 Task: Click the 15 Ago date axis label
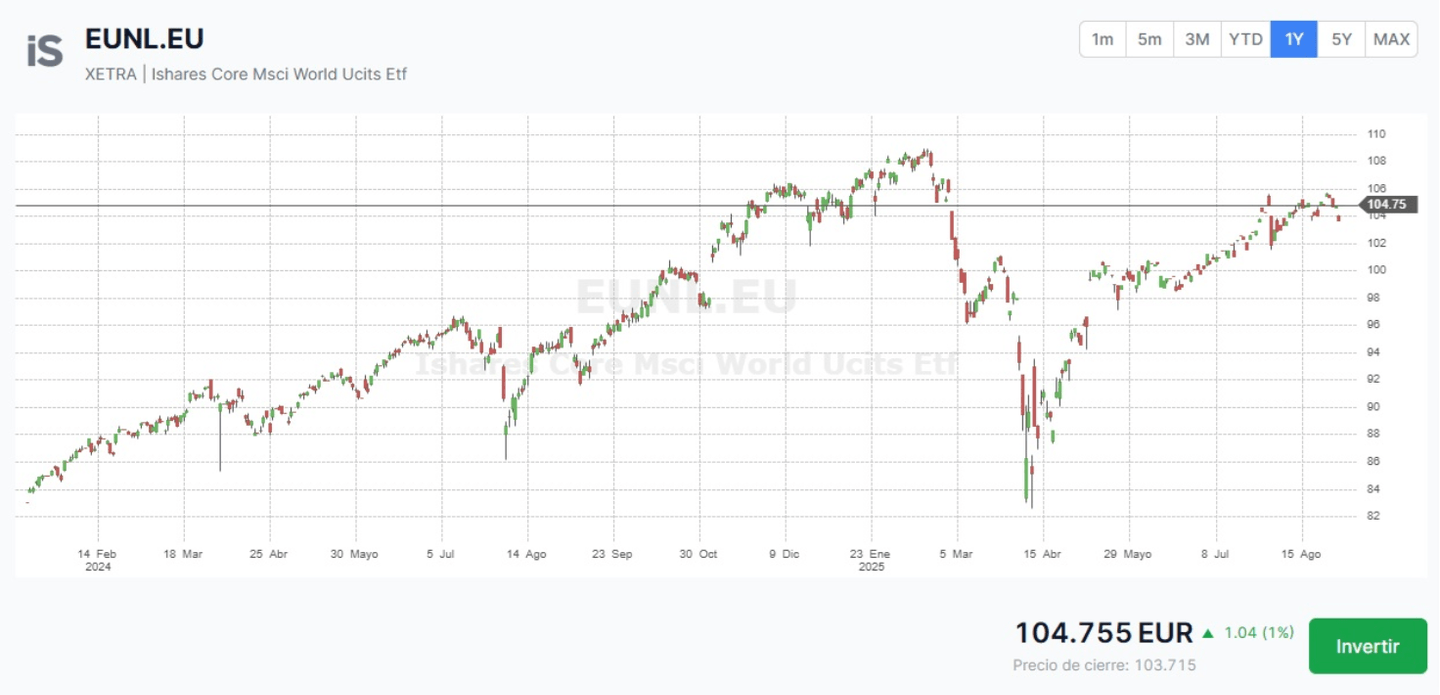click(1302, 553)
